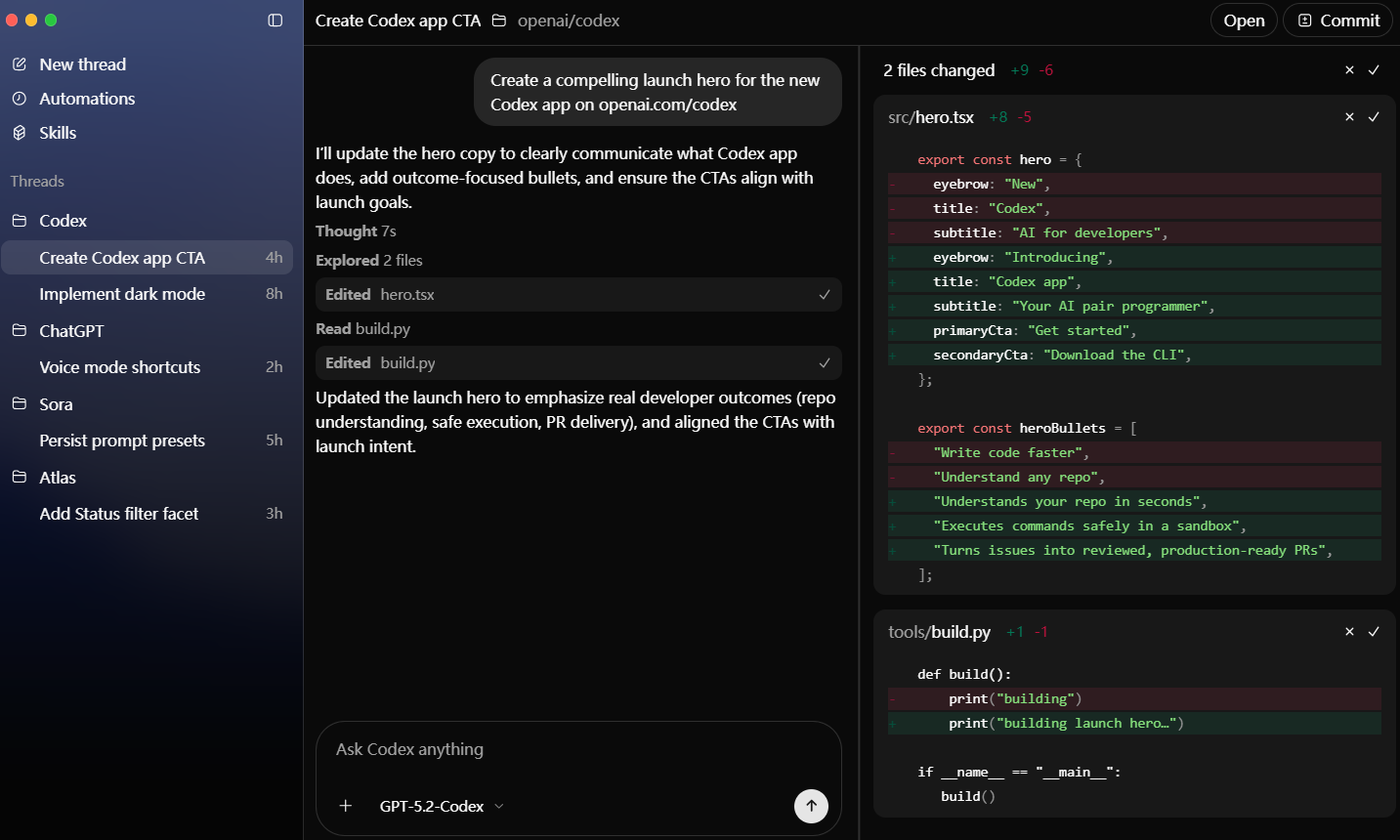
Task: Open attachments with the plus icon
Action: [x=345, y=806]
